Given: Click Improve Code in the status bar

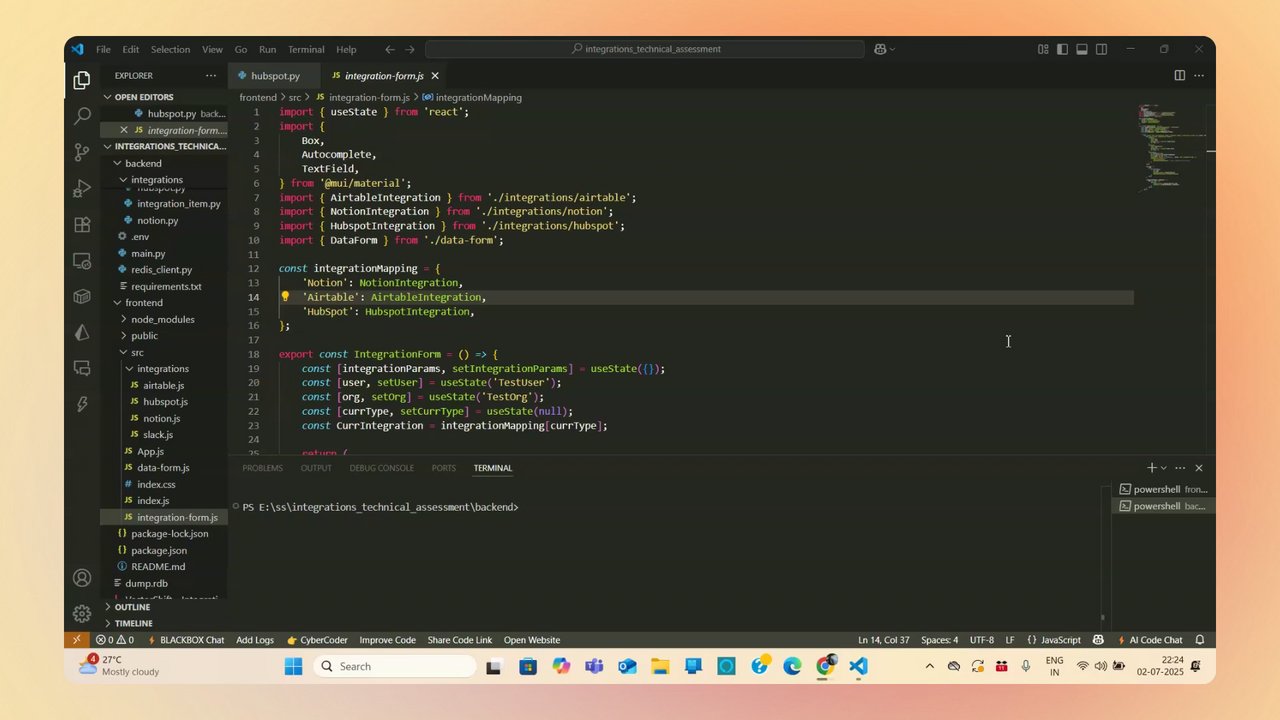Looking at the screenshot, I should tap(387, 640).
